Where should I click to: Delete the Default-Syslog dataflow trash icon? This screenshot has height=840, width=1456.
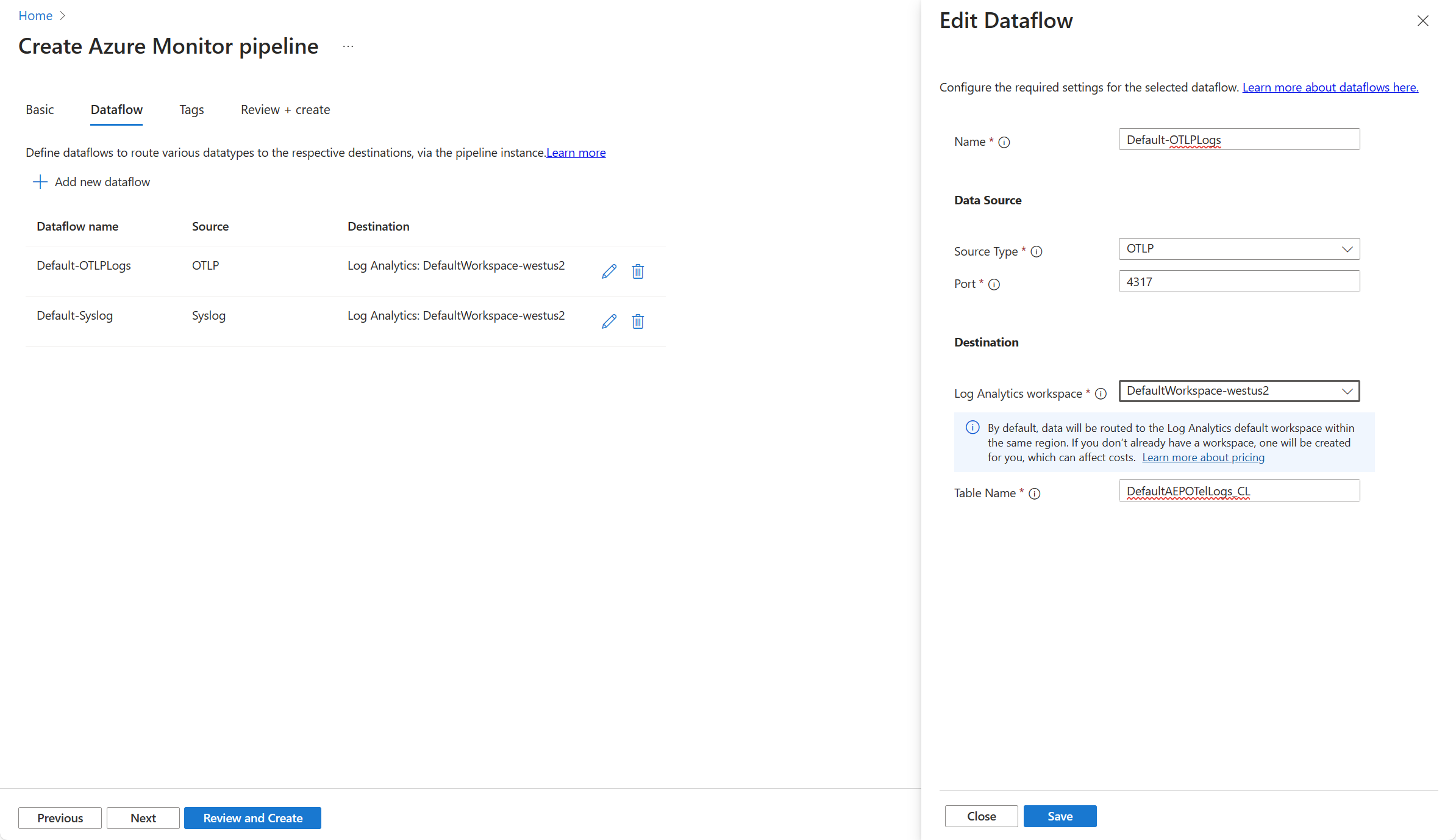(x=638, y=321)
